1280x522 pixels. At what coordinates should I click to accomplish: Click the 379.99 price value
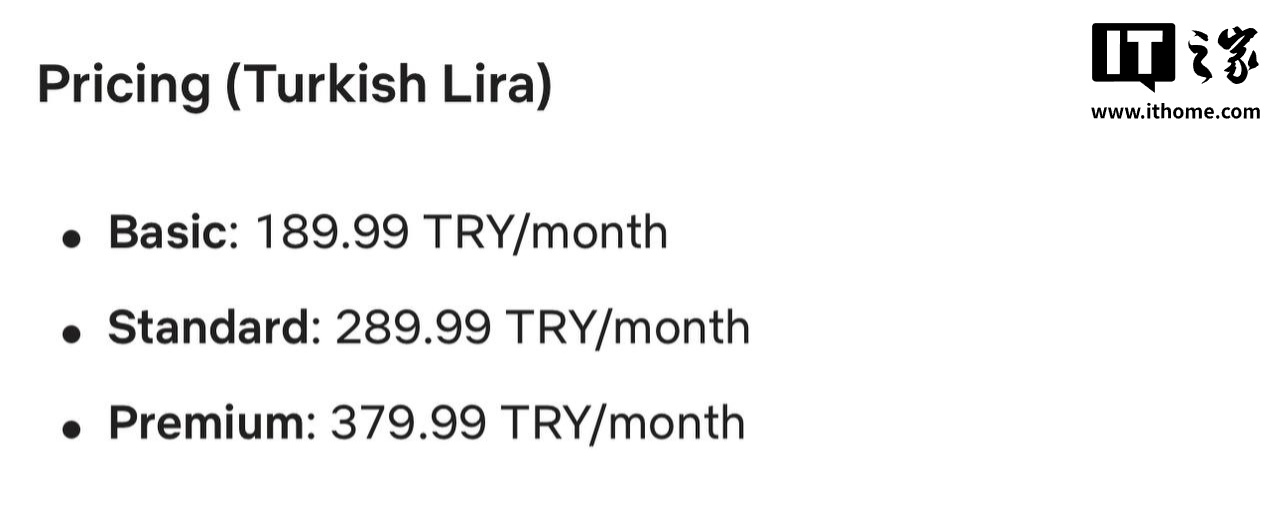tap(409, 422)
